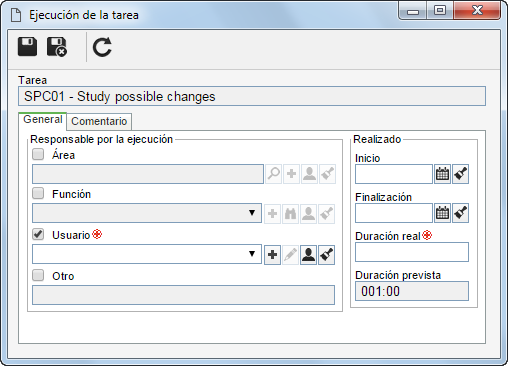
Task: Switch to the Comentario tab
Action: point(99,121)
